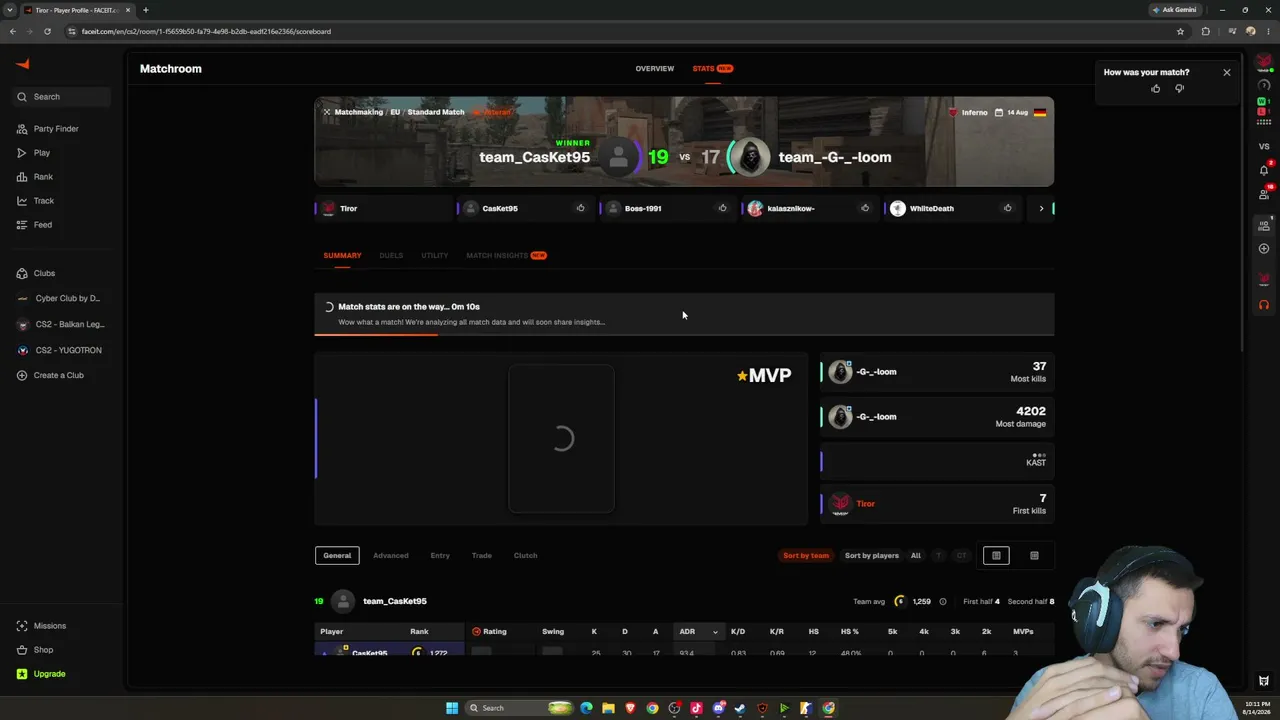Open the headphones support icon
The image size is (1280, 720).
coord(1264,305)
